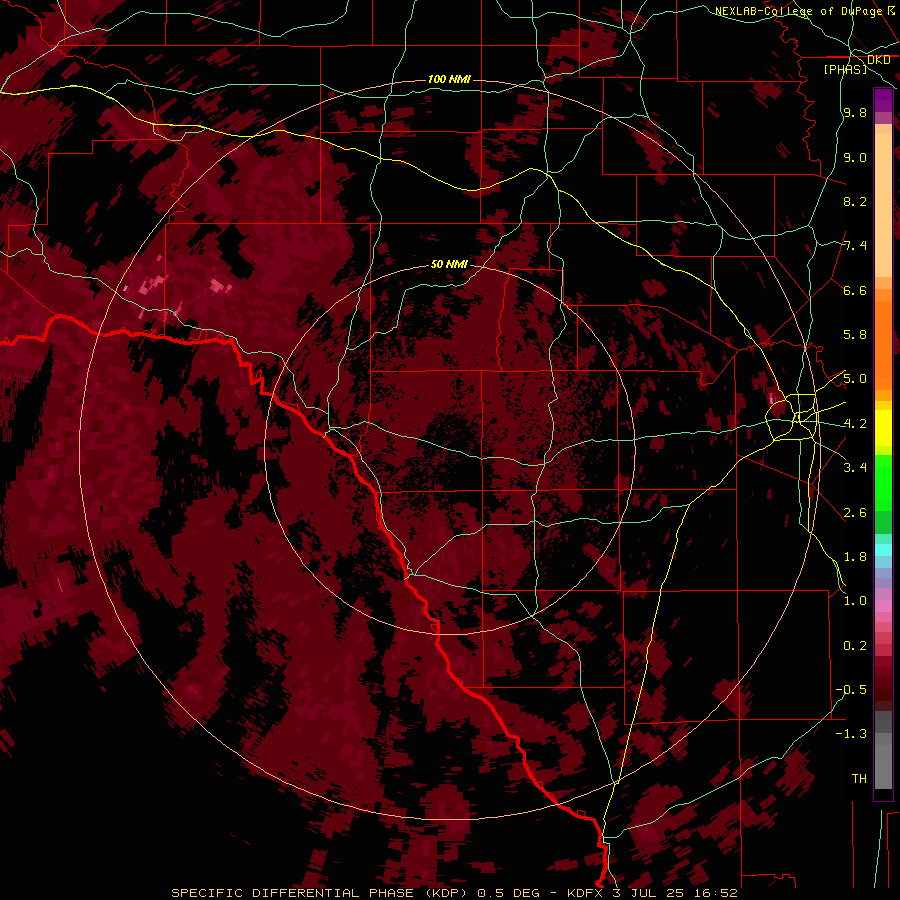This screenshot has width=900, height=900.
Task: Pick the yellow segment of the color bar
Action: pos(883,428)
